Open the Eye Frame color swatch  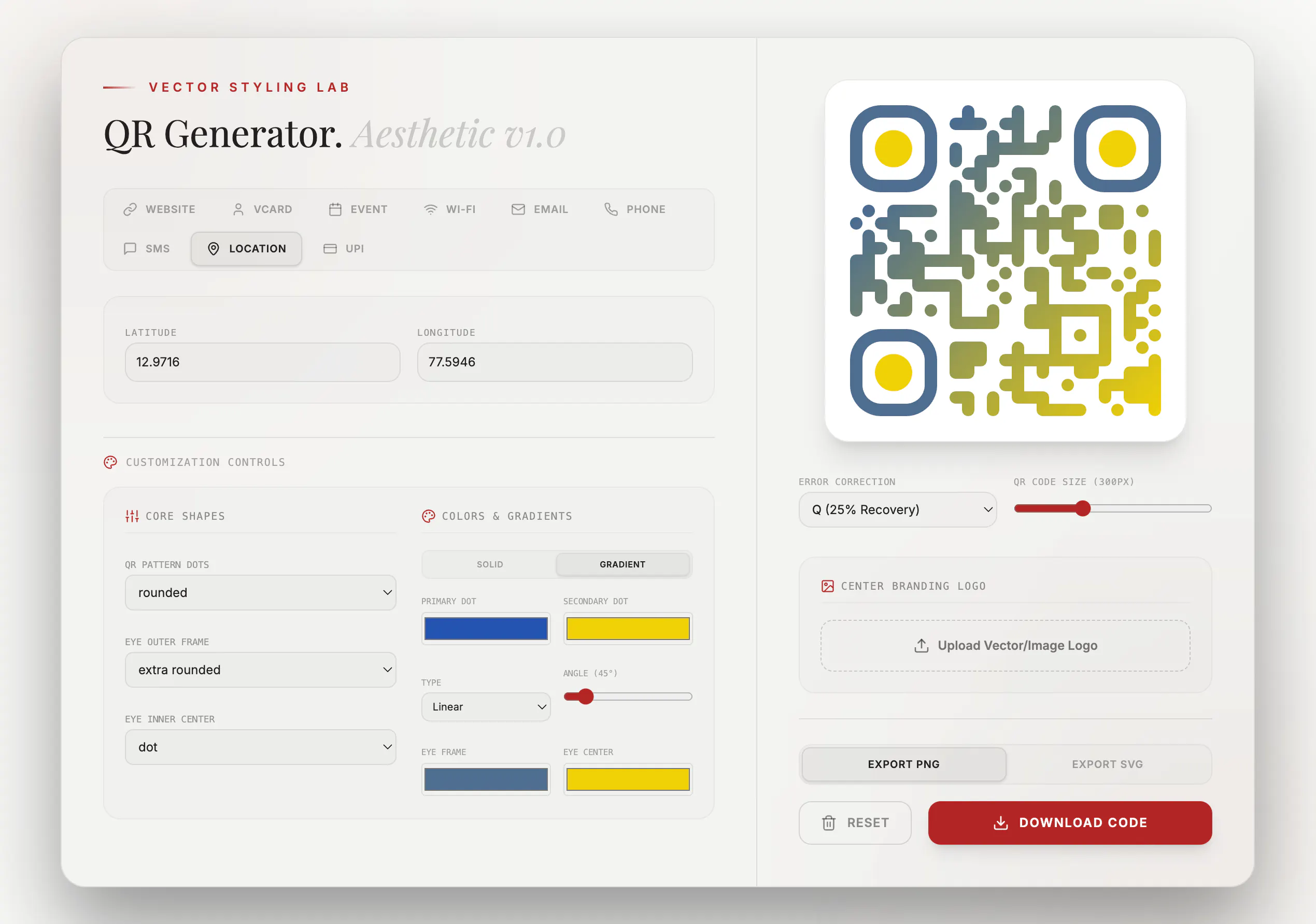click(486, 779)
